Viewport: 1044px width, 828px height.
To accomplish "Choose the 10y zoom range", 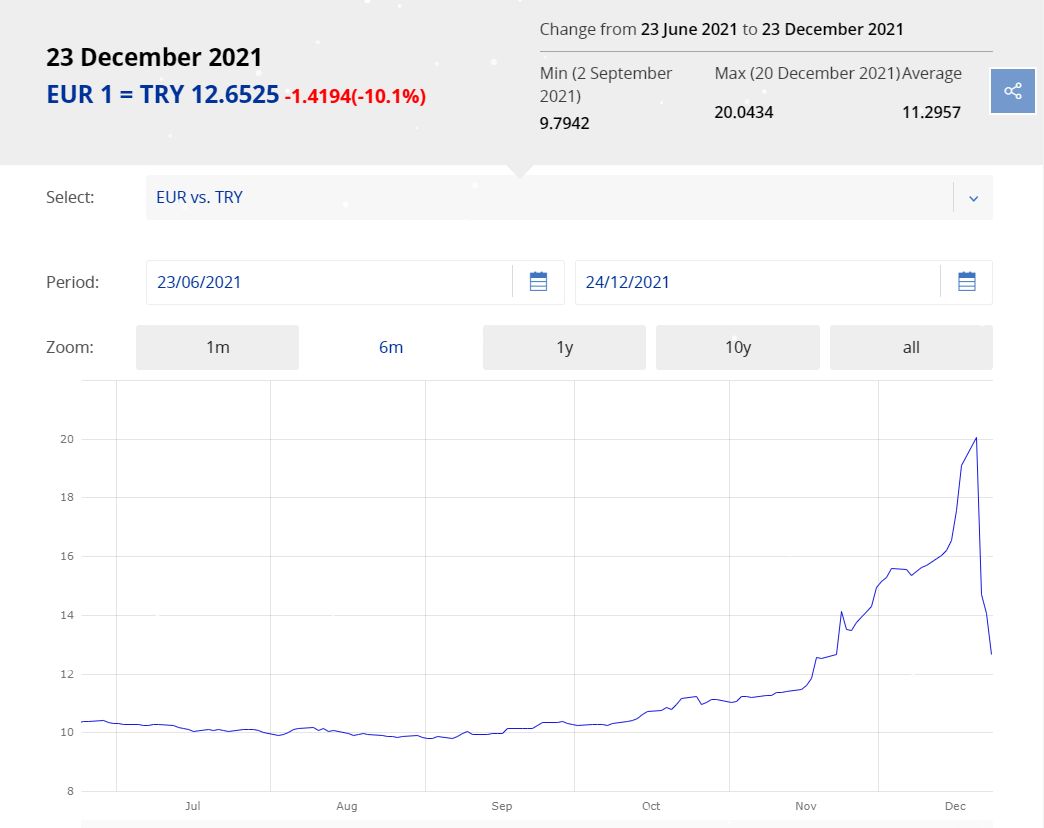I will pyautogui.click(x=737, y=347).
